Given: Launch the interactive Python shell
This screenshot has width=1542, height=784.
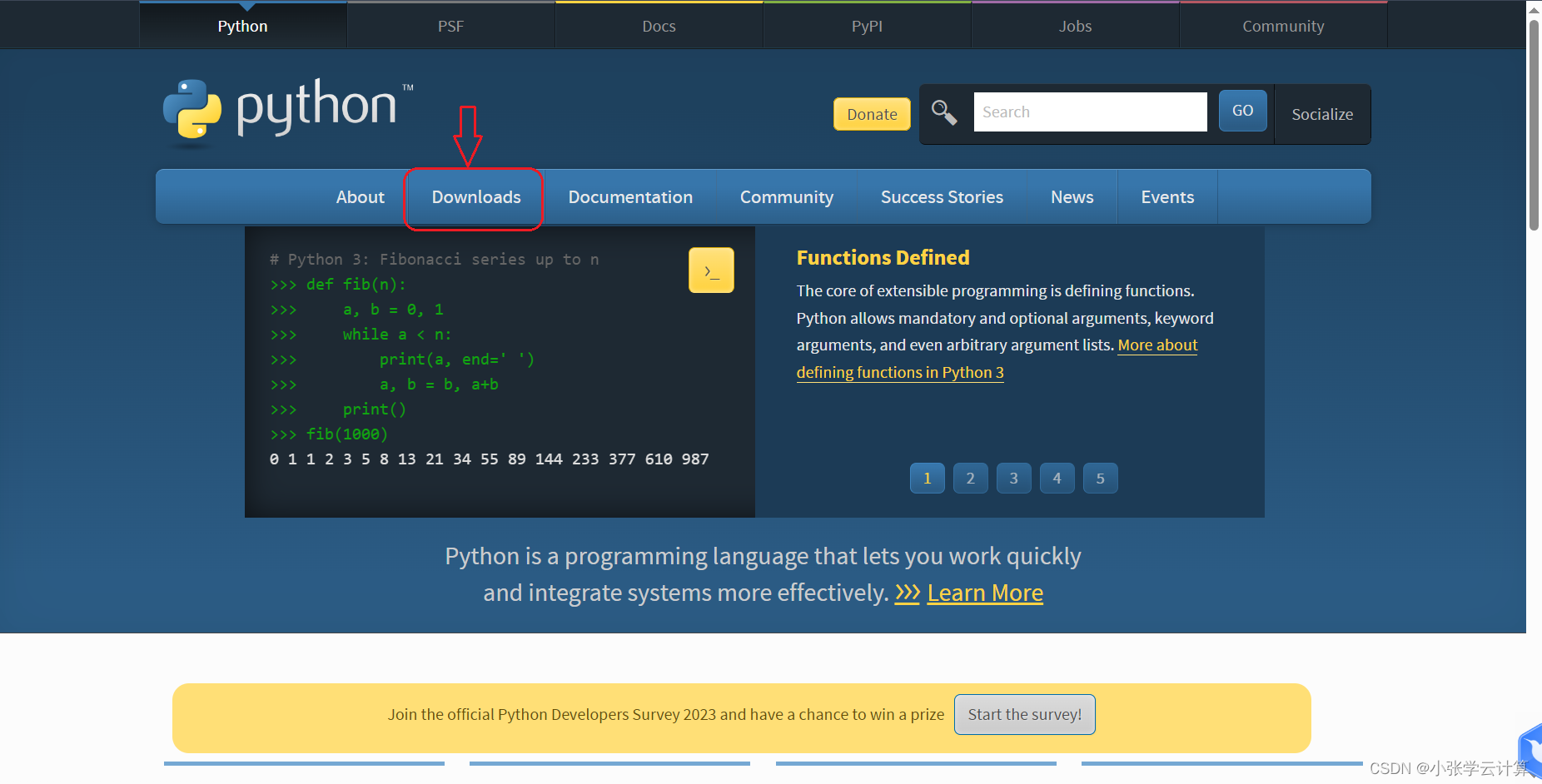Looking at the screenshot, I should (710, 270).
